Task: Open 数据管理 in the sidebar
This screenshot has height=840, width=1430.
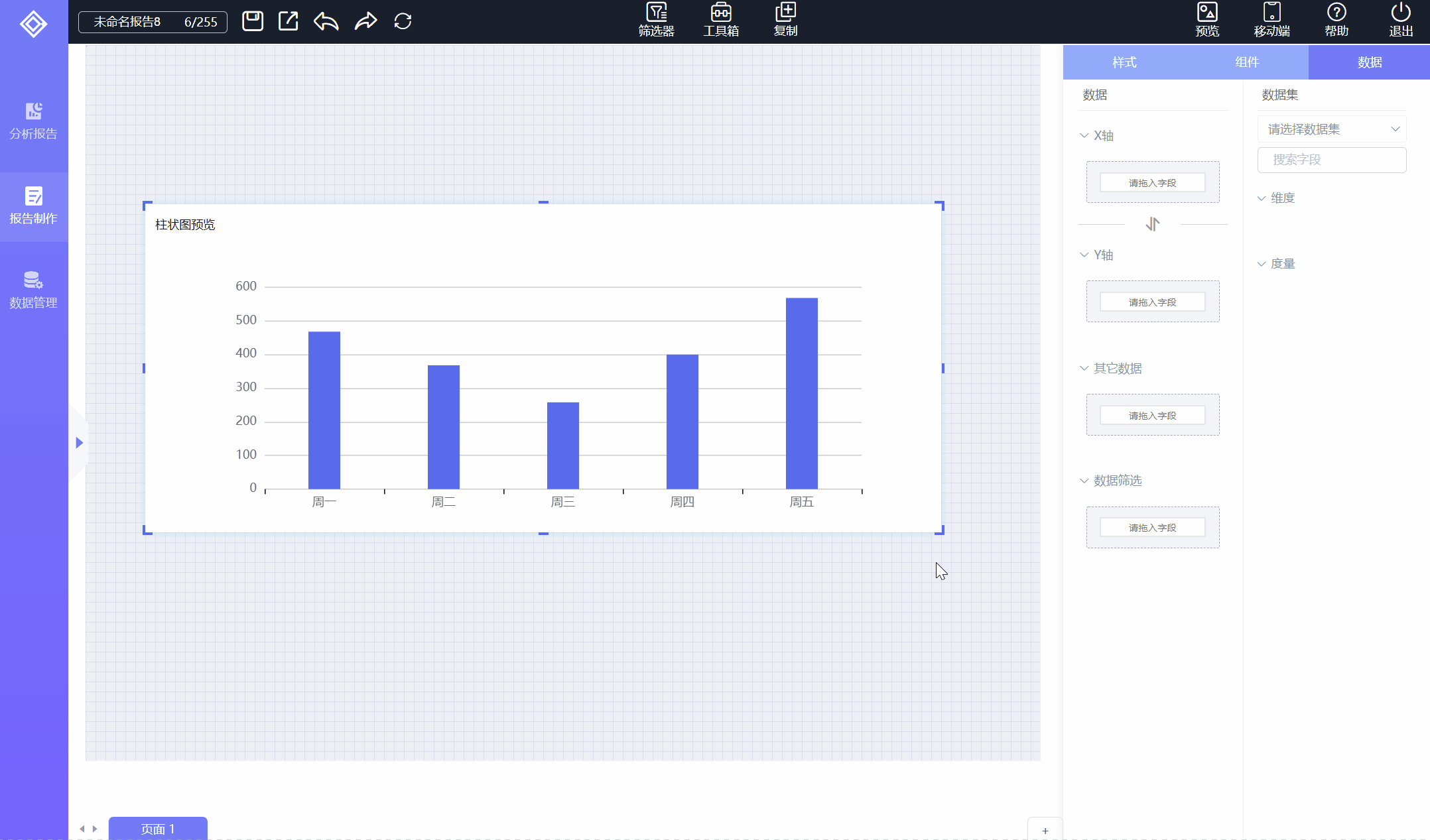Action: point(33,290)
